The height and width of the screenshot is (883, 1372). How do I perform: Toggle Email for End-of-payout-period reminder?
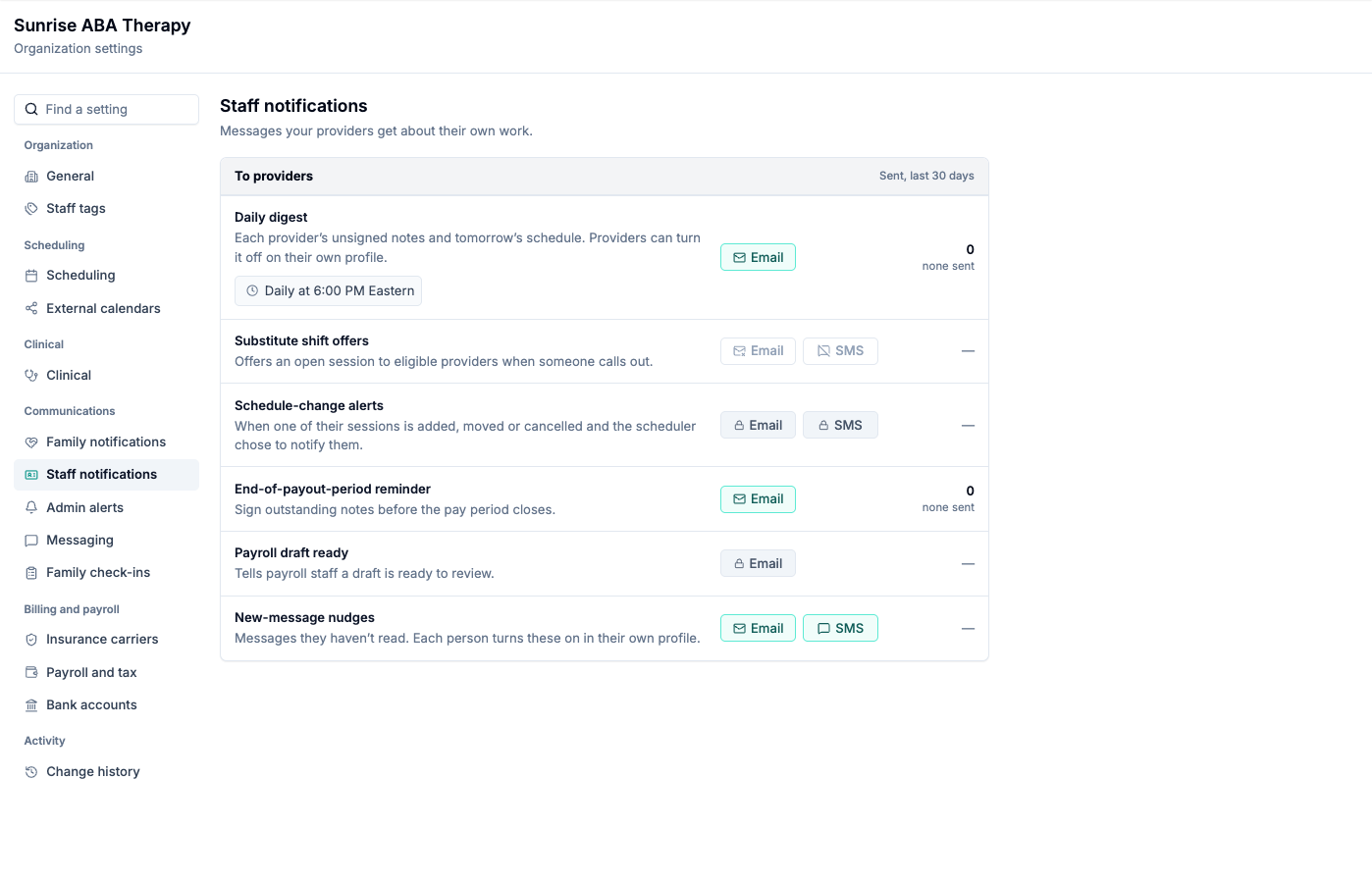[758, 499]
